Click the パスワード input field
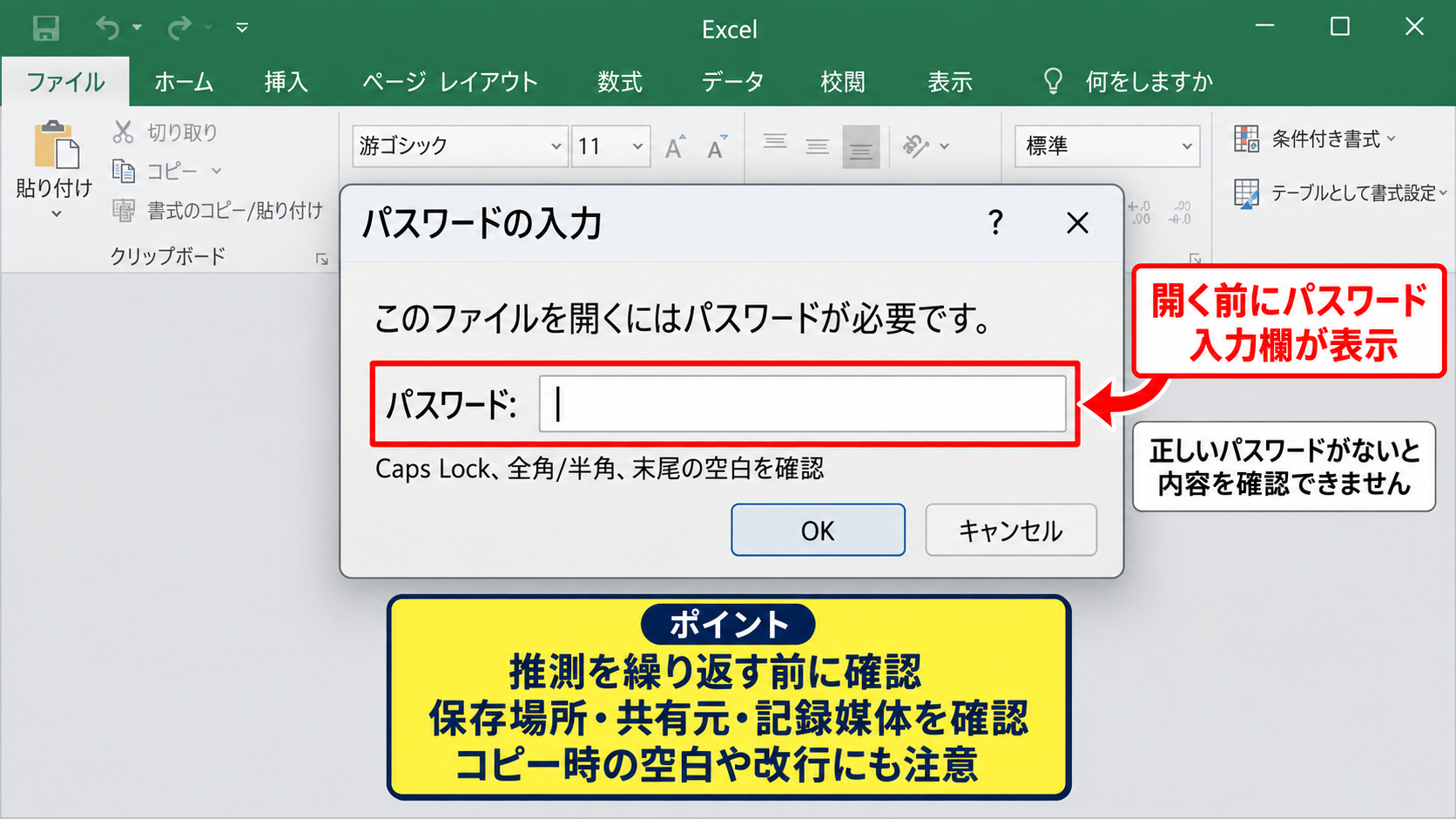 803,403
